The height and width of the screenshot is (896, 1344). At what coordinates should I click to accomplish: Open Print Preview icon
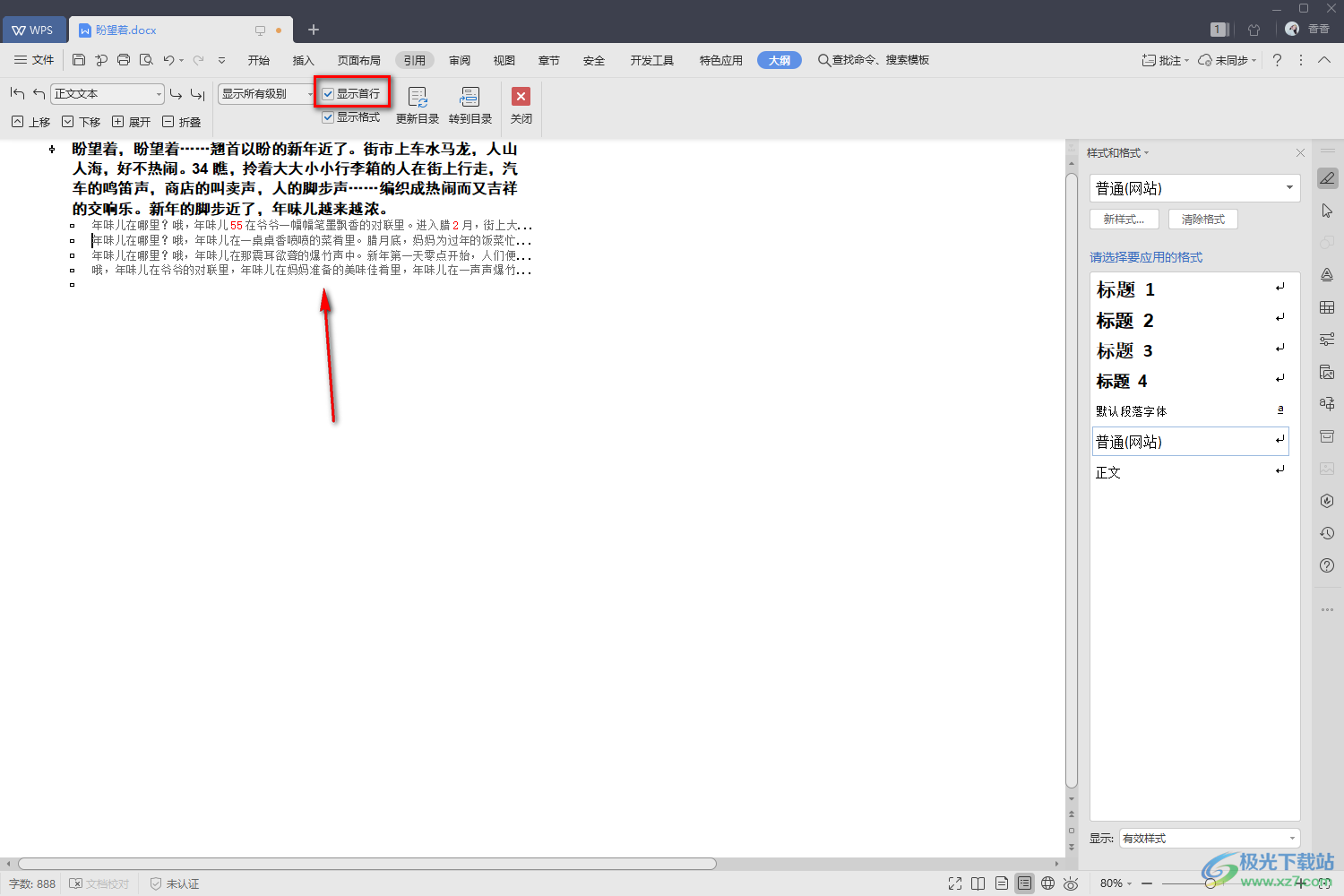(x=146, y=60)
